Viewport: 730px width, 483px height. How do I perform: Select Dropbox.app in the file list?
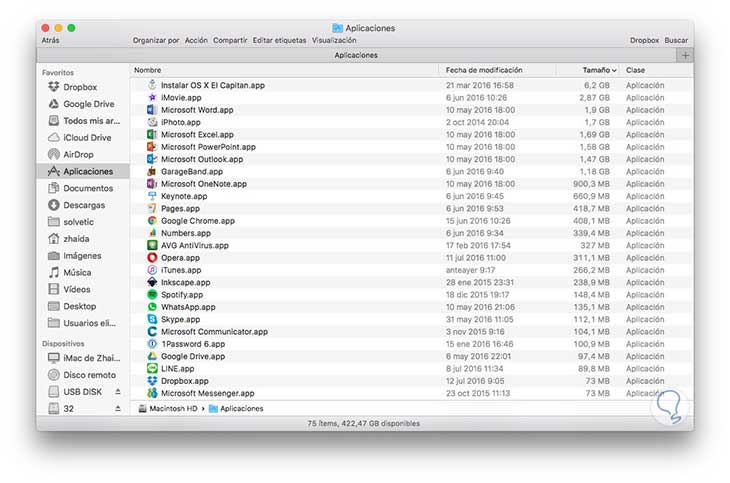[411, 381]
